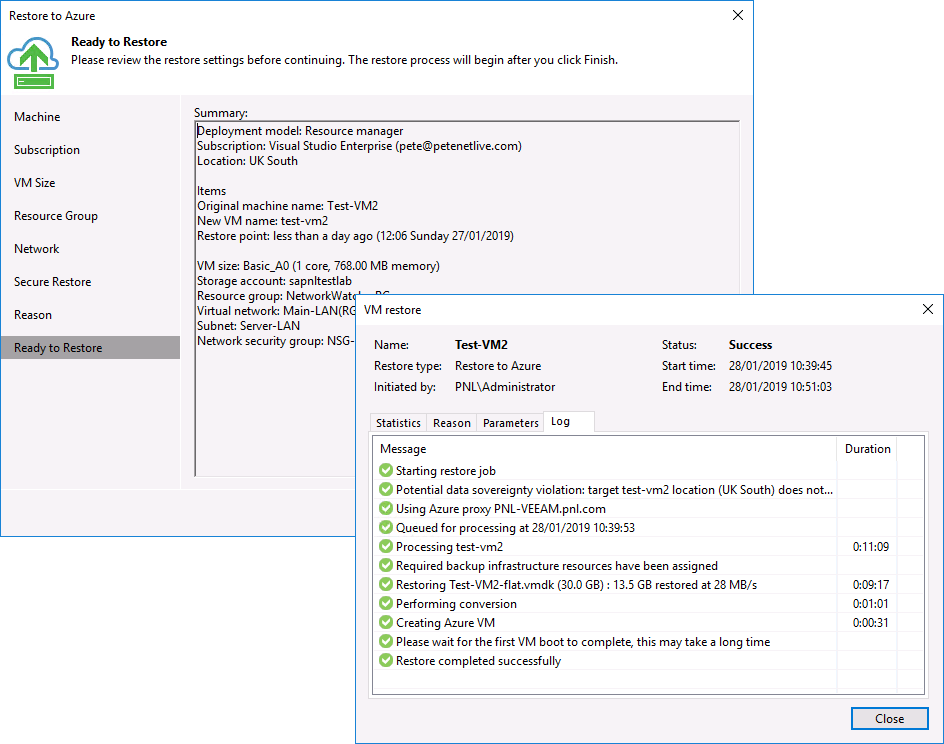Viewport: 944px width, 744px height.
Task: Select the 'Processing test-vm2' log row
Action: (x=648, y=547)
